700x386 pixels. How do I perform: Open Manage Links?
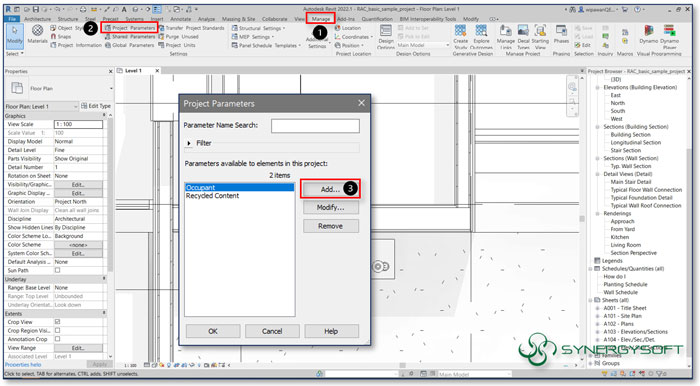[505, 37]
